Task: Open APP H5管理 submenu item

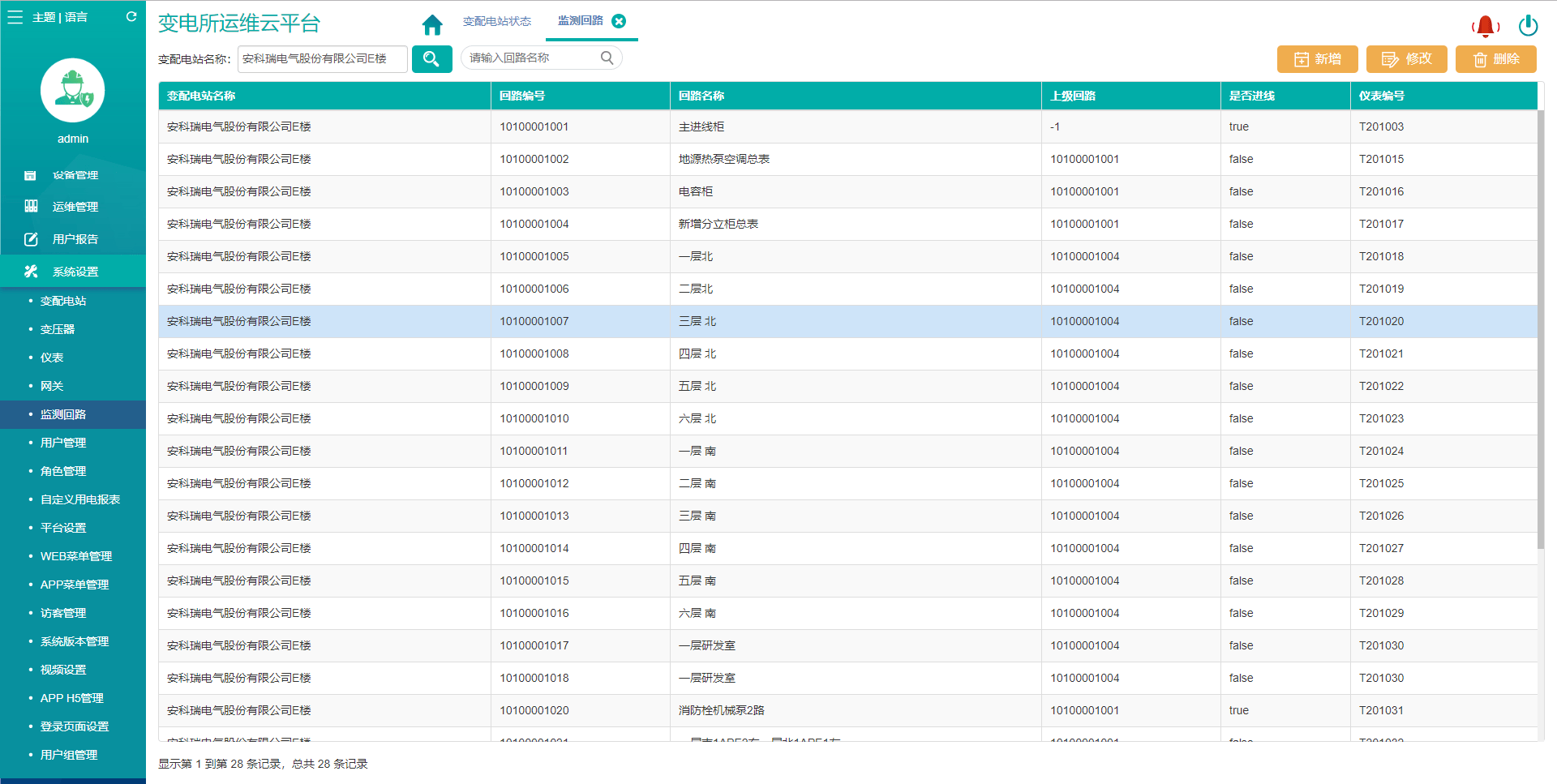Action: 72,698
